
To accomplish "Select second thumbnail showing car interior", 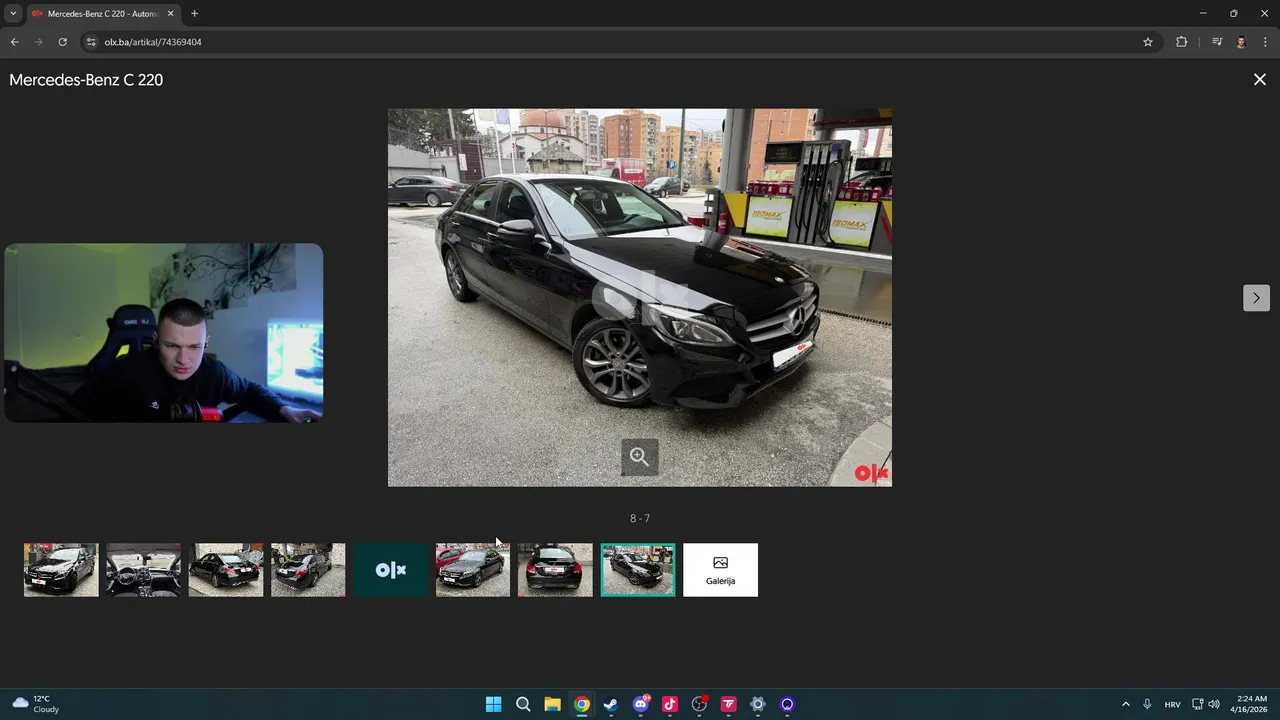I will [143, 570].
